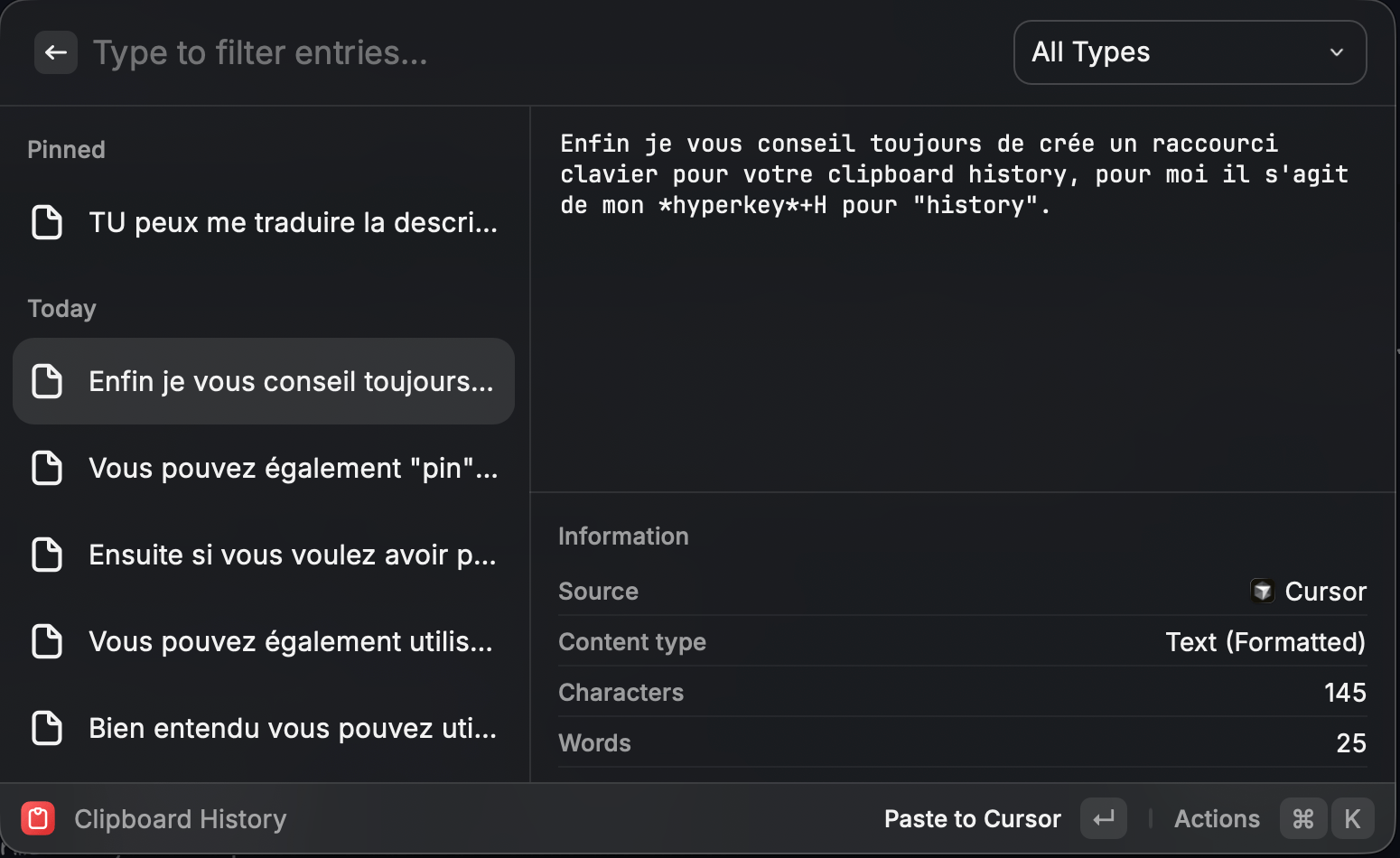Click document icon beside 'Enfin je vous conseil'
Image resolution: width=1400 pixels, height=858 pixels.
point(47,381)
